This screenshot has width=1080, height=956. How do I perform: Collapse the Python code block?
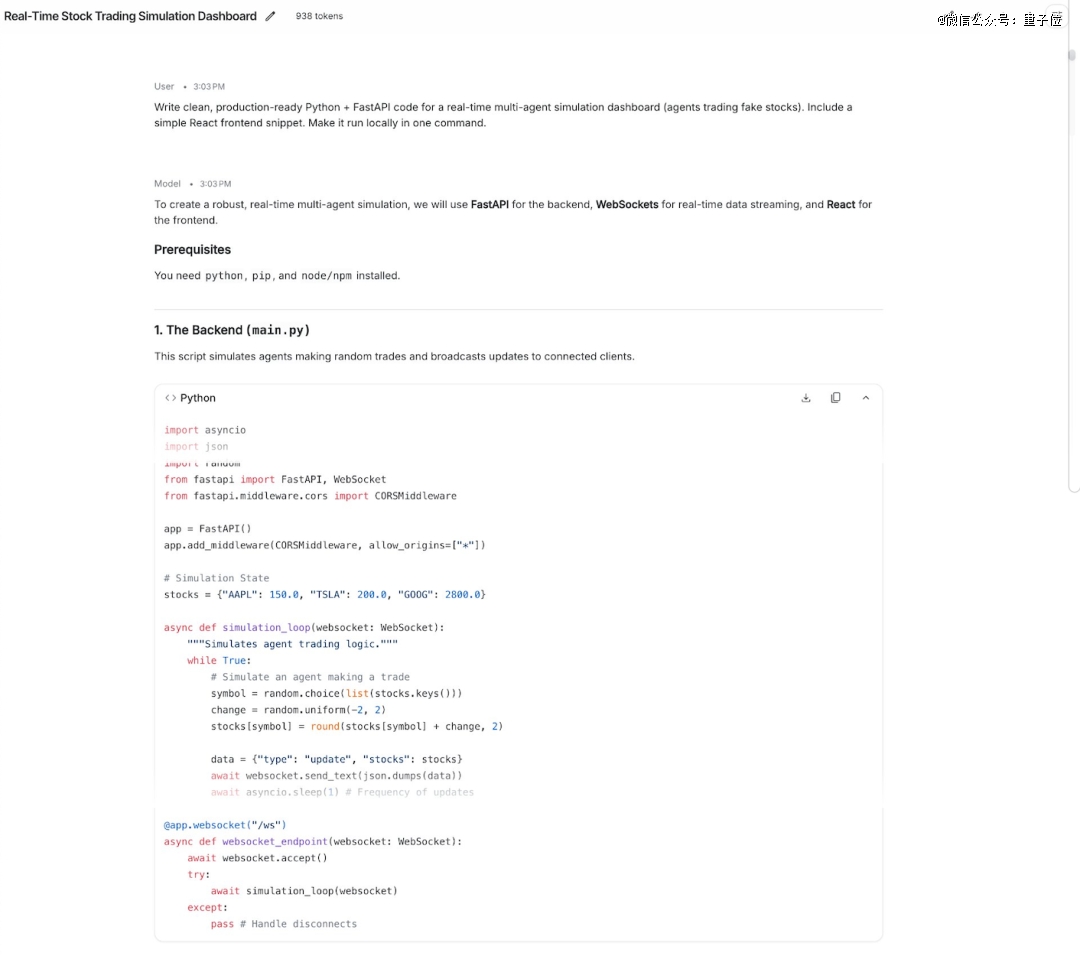pos(866,398)
